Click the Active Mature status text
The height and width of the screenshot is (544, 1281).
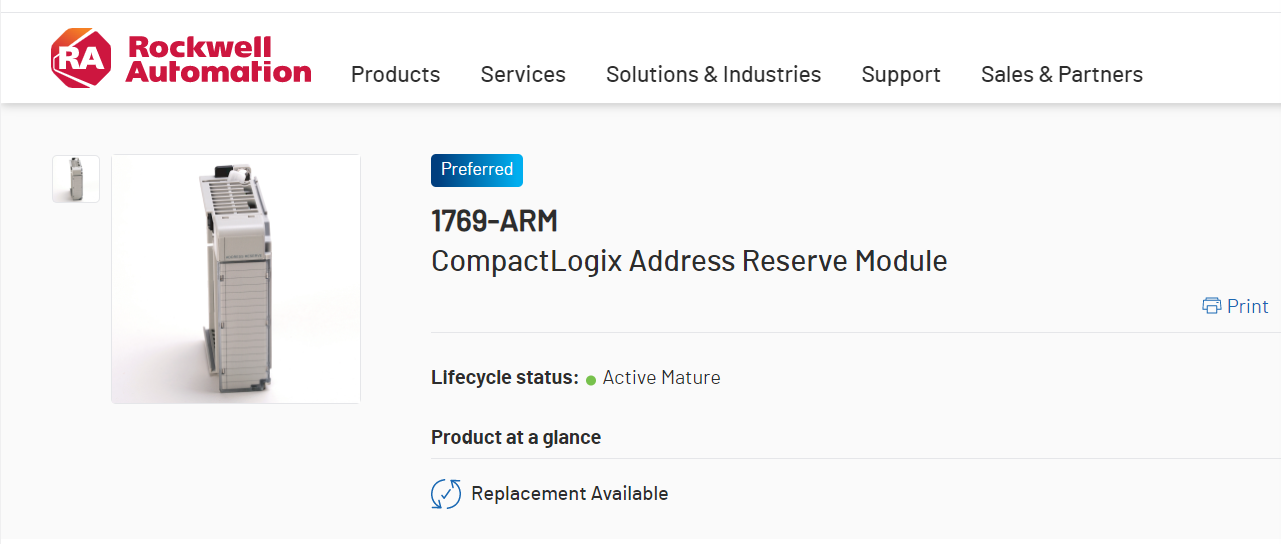coord(661,378)
